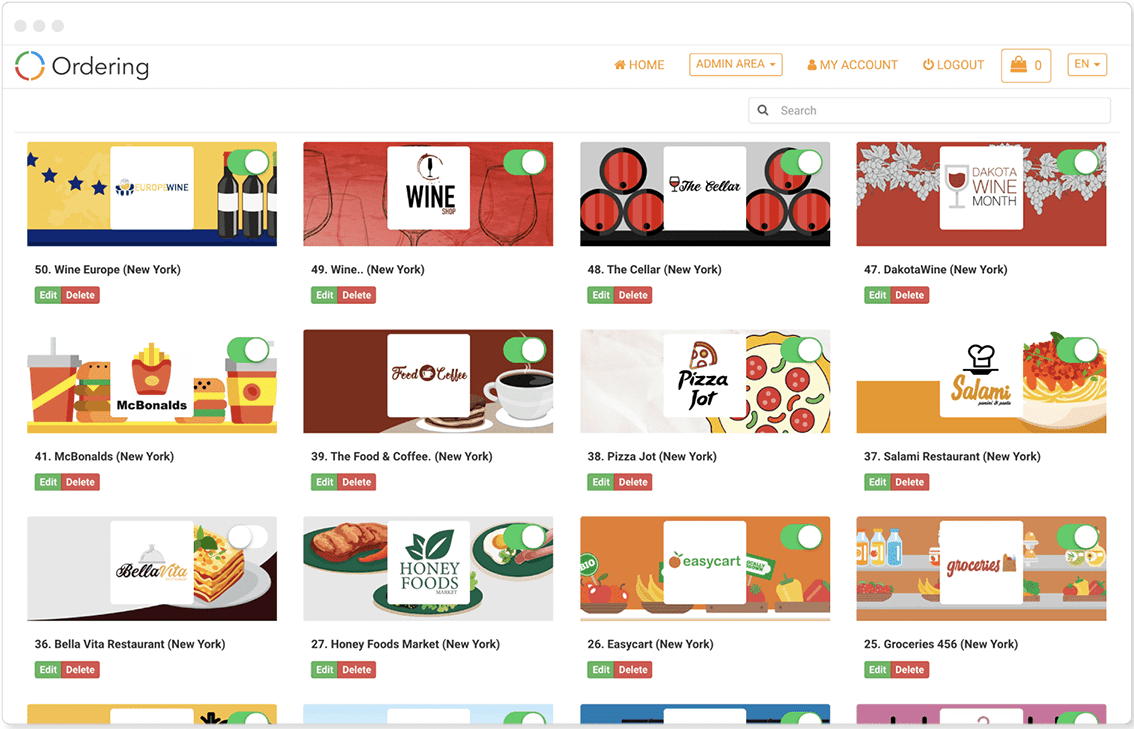Open the DakotaWine banner thumbnail
This screenshot has height=729, width=1134.
pyautogui.click(x=981, y=194)
